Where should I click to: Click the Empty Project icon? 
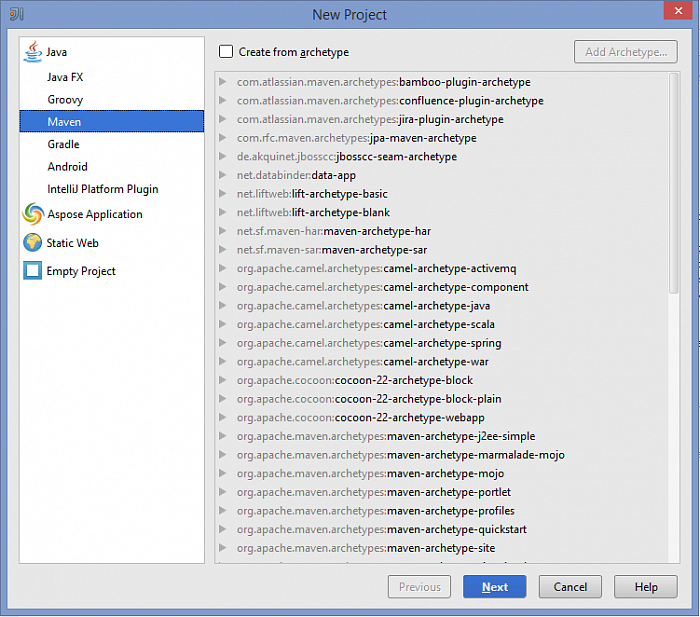[33, 271]
